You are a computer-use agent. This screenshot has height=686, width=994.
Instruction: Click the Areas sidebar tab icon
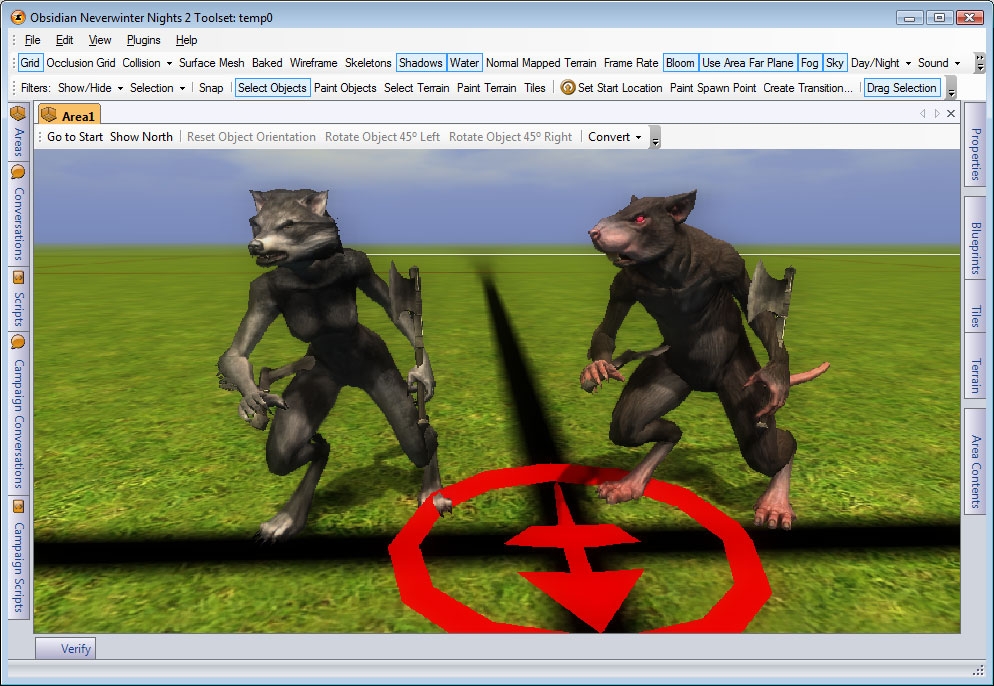point(18,113)
